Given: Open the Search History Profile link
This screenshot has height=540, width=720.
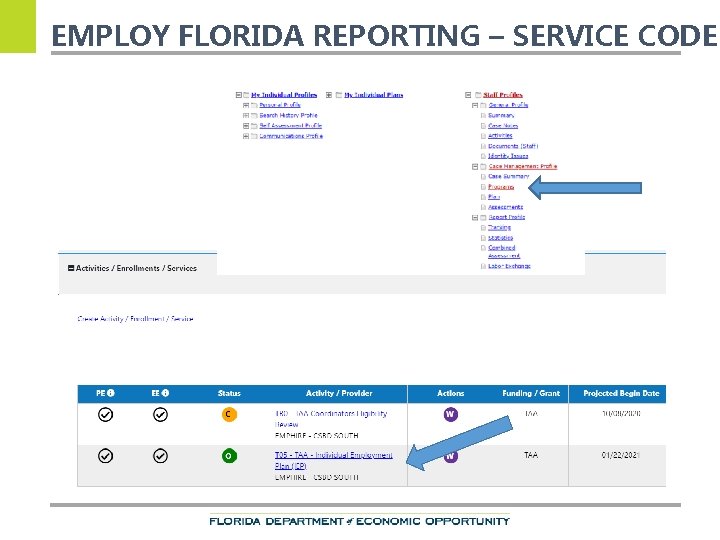Looking at the screenshot, I should tap(288, 116).
